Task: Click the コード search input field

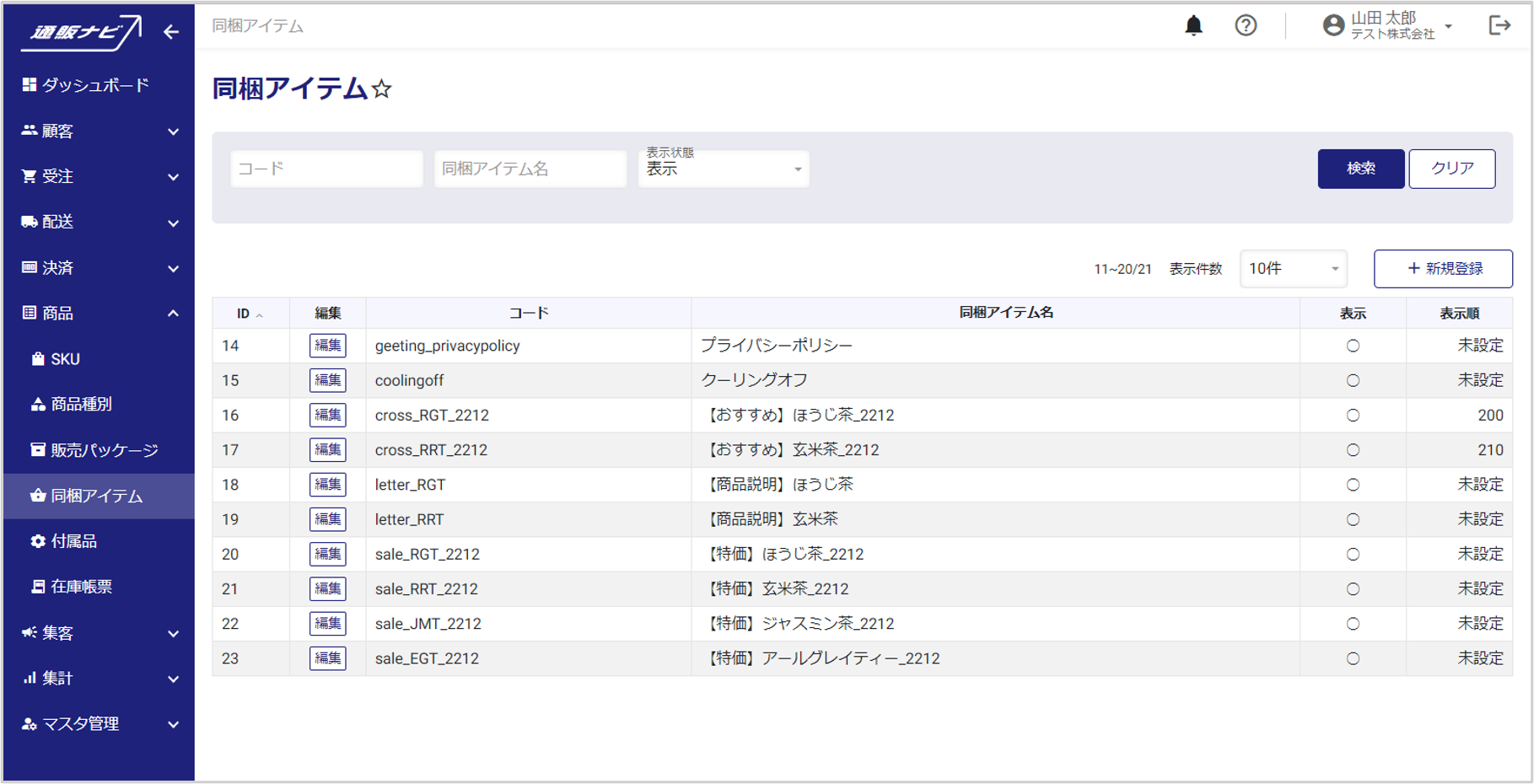Action: point(326,169)
